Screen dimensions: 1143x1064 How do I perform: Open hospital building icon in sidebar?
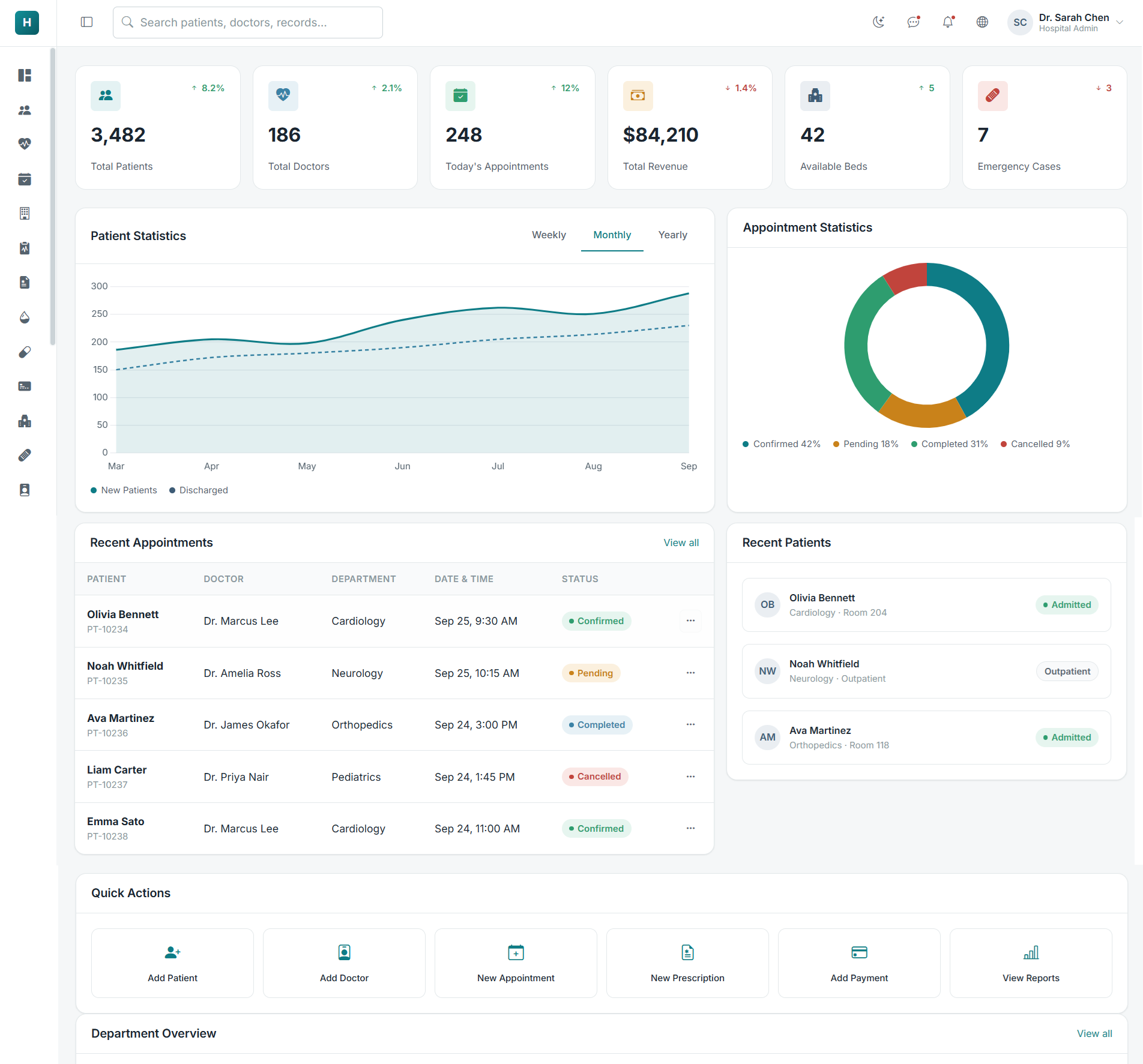(x=25, y=421)
